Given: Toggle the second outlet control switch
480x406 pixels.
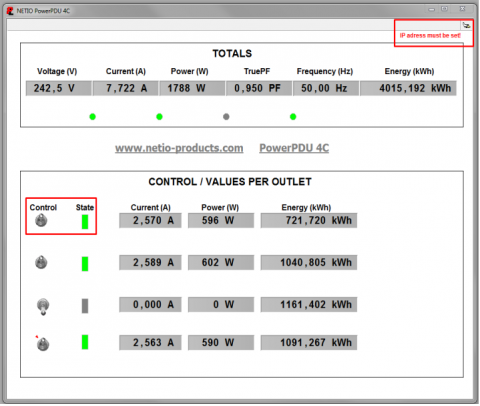Looking at the screenshot, I should [x=41, y=262].
